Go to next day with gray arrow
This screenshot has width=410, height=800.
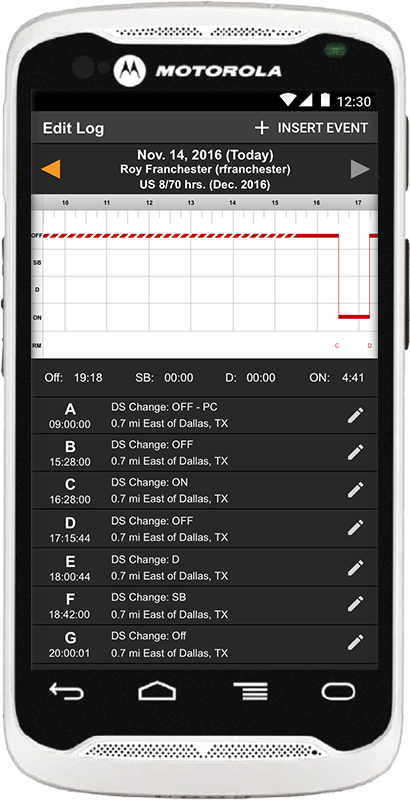360,169
